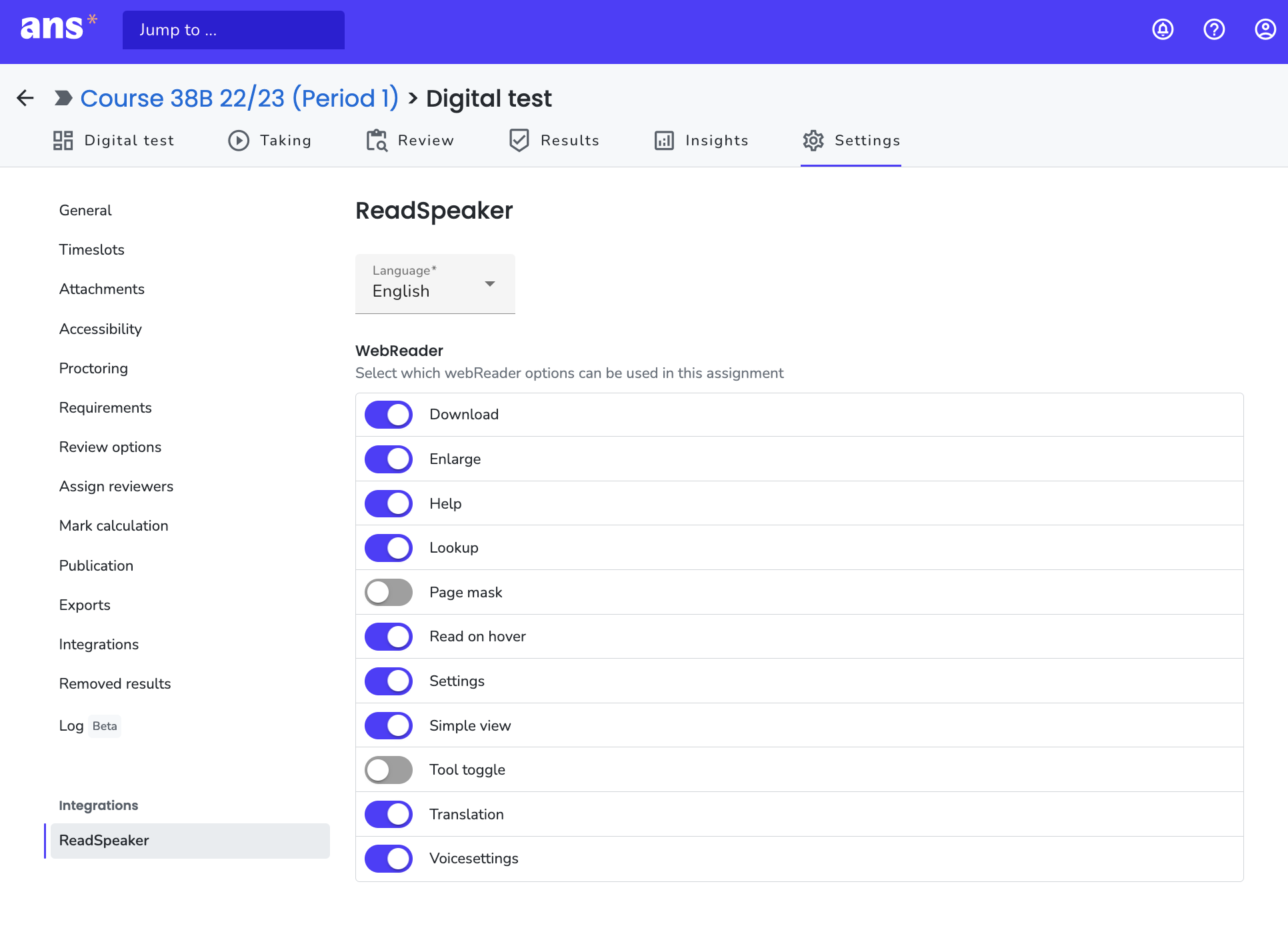Screen dimensions: 1288x928
Task: Open the help question mark icon
Action: [1214, 29]
